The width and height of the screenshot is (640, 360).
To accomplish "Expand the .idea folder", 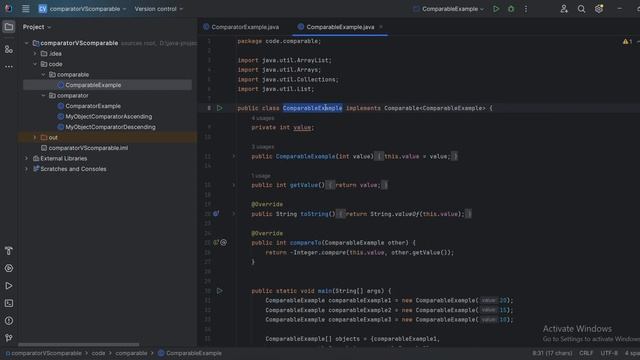I will [35, 53].
